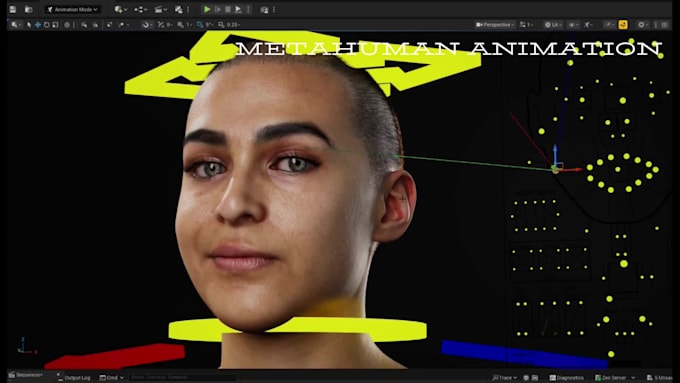680x383 pixels.
Task: Click the Skip Frame button
Action: coord(218,9)
